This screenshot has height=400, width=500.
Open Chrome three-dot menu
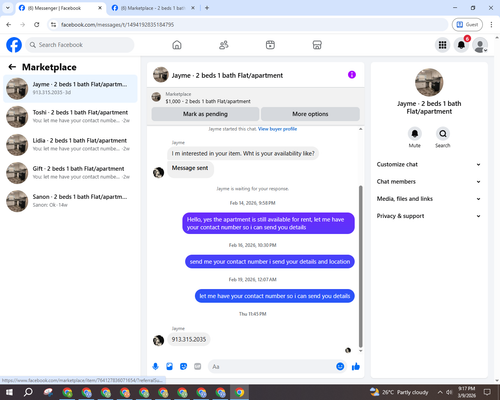pyautogui.click(x=491, y=24)
